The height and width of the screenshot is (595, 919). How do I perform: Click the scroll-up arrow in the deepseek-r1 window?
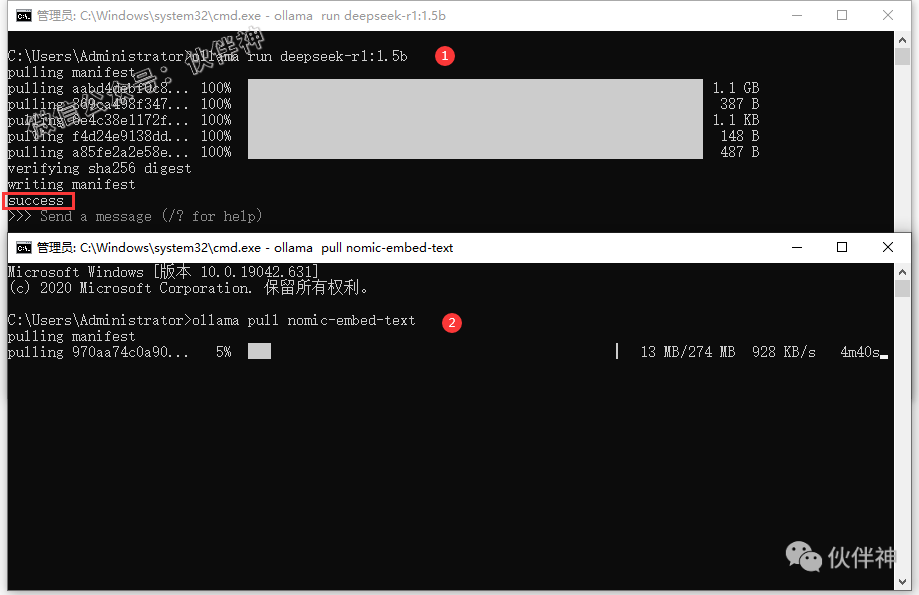coord(903,40)
